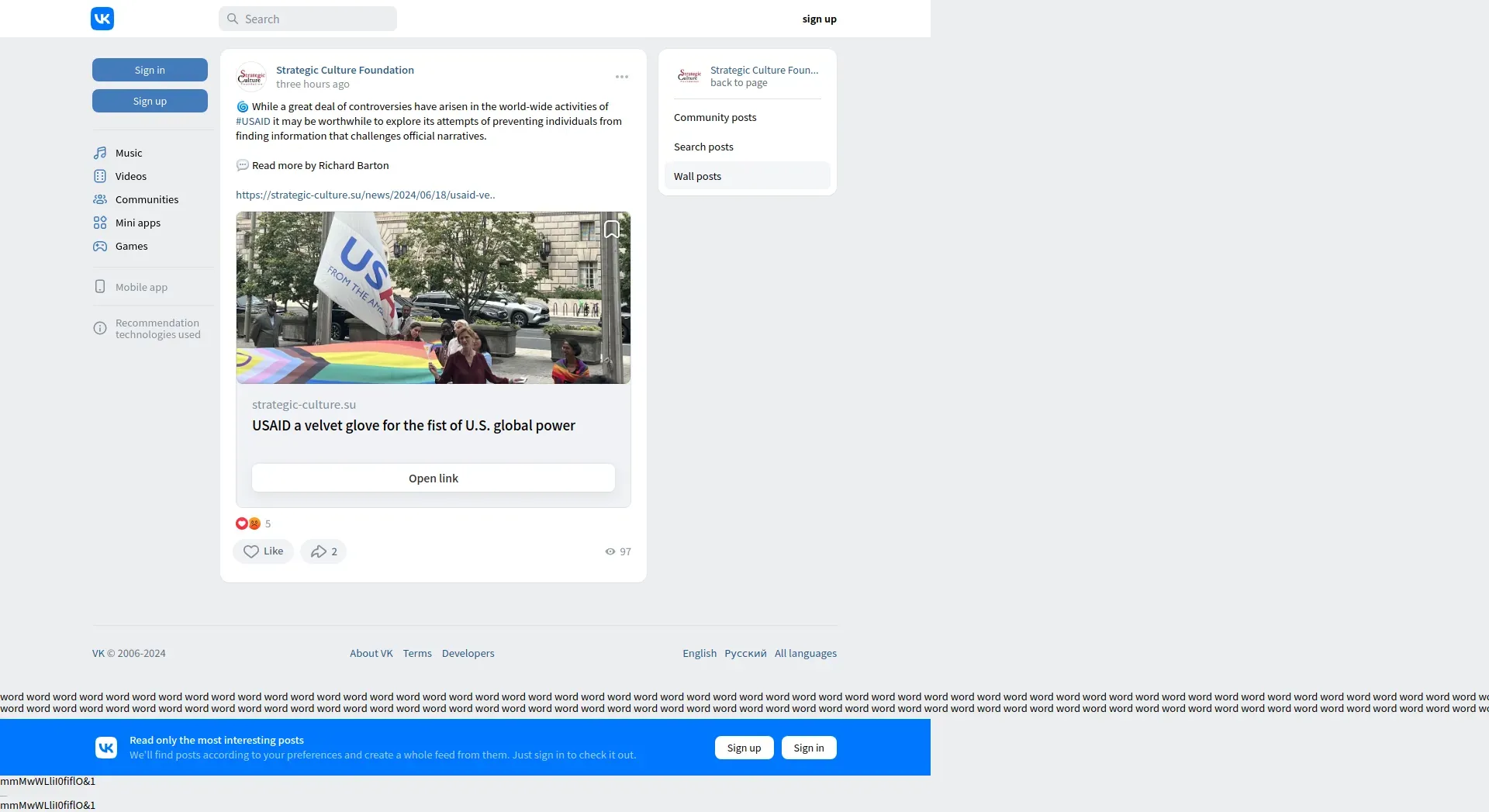This screenshot has width=1489, height=812.
Task: Click the reactions count 5
Action: (x=268, y=523)
